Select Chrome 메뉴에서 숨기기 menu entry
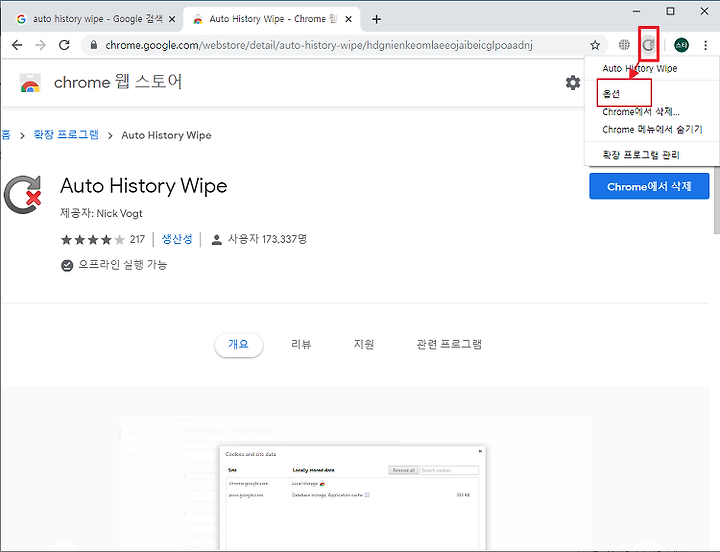Screen dimensions: 720x552 pos(651,130)
